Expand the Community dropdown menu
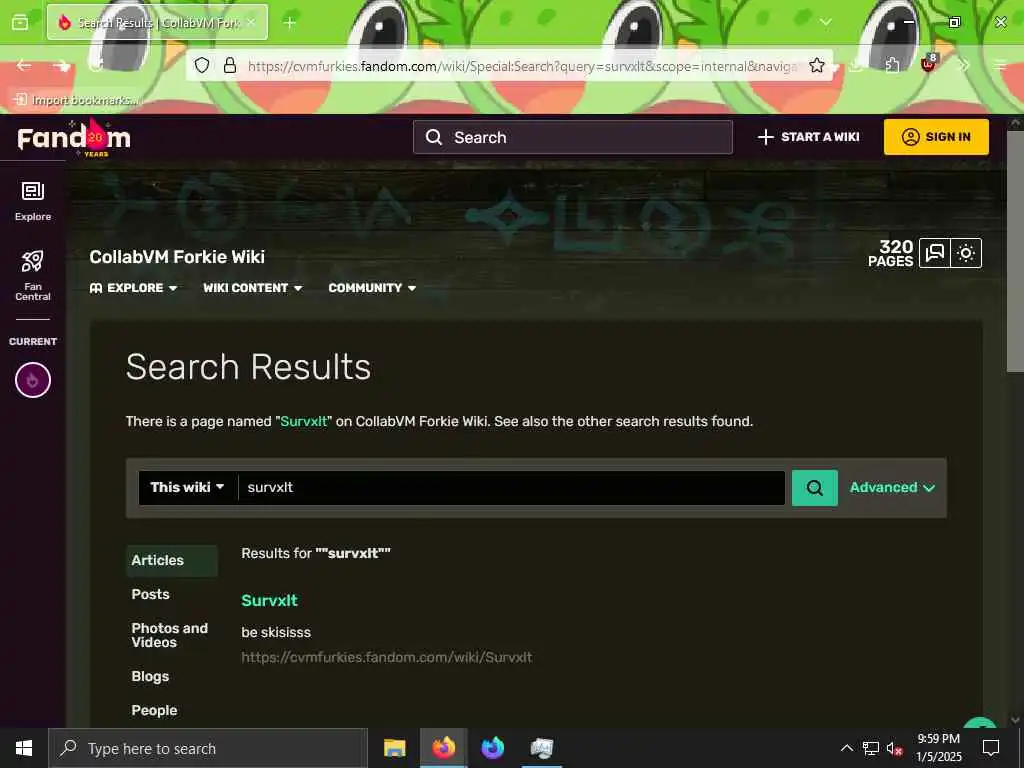 click(x=372, y=288)
